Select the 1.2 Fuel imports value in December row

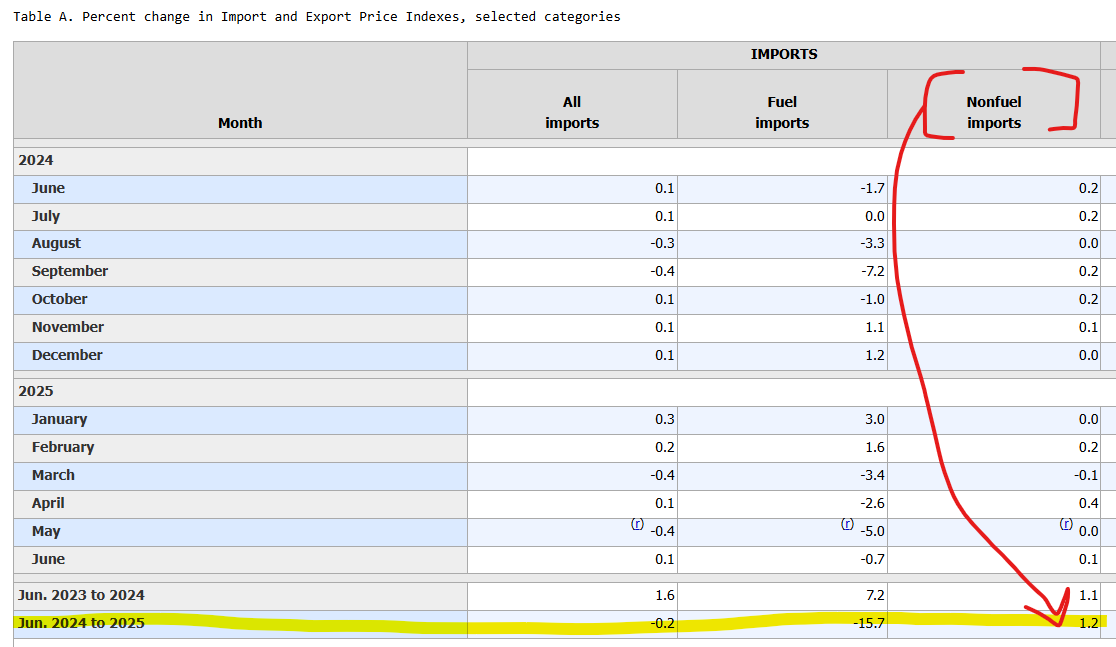[875, 355]
